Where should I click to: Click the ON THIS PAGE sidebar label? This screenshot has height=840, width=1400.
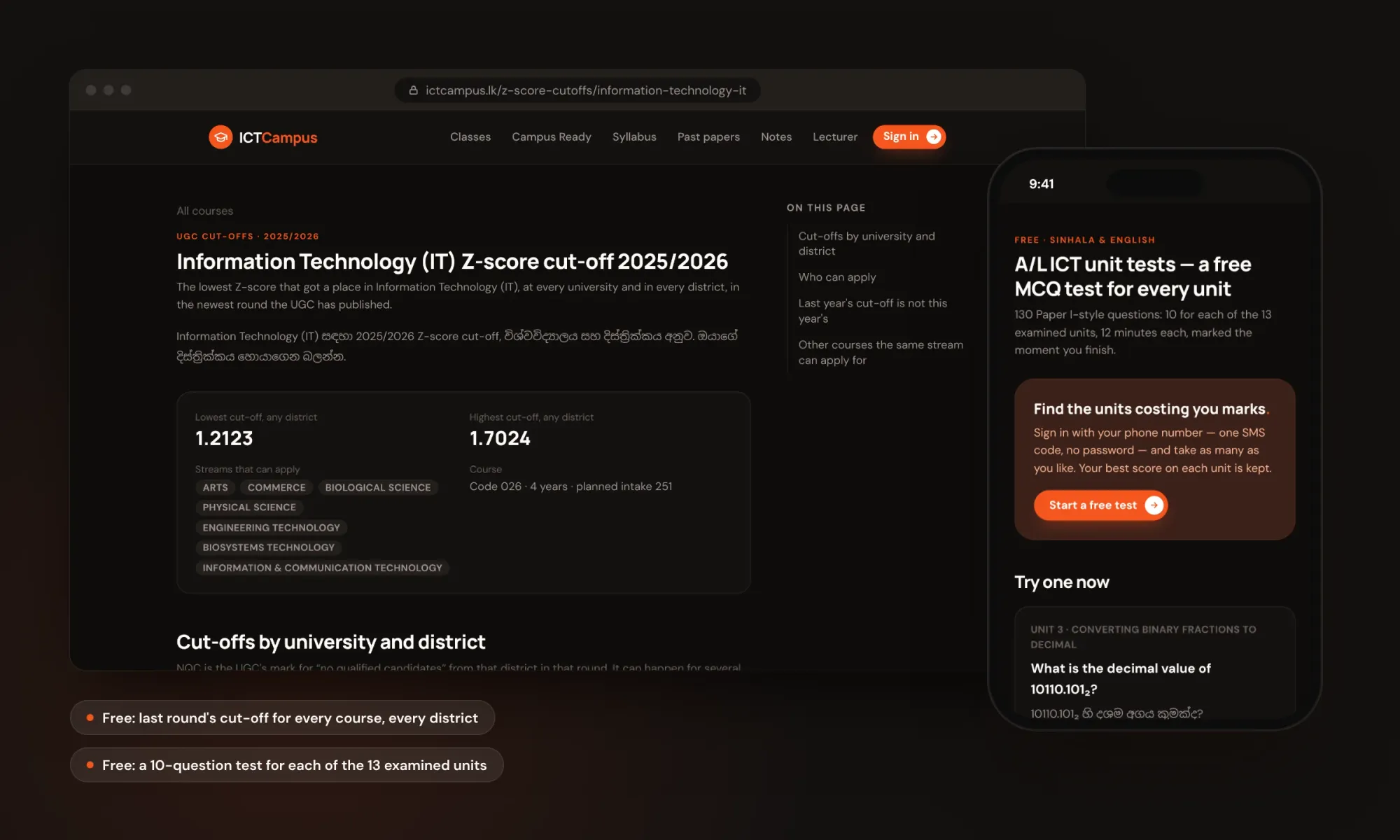[x=826, y=208]
